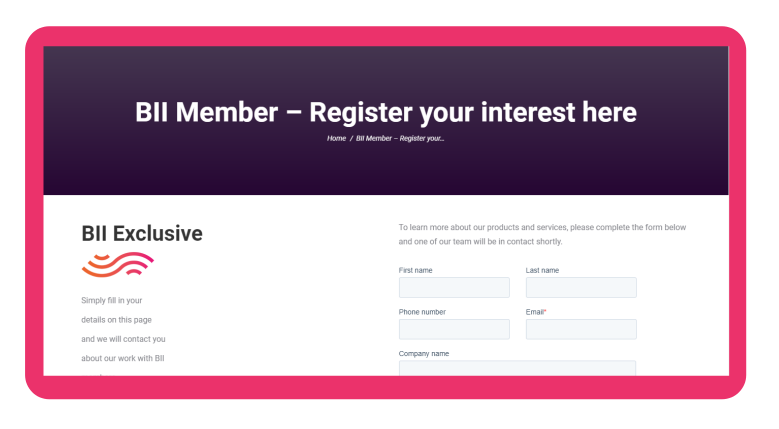Click the orange-pink wave logo under BII Exclusive
This screenshot has height=429, width=779.
click(x=118, y=265)
